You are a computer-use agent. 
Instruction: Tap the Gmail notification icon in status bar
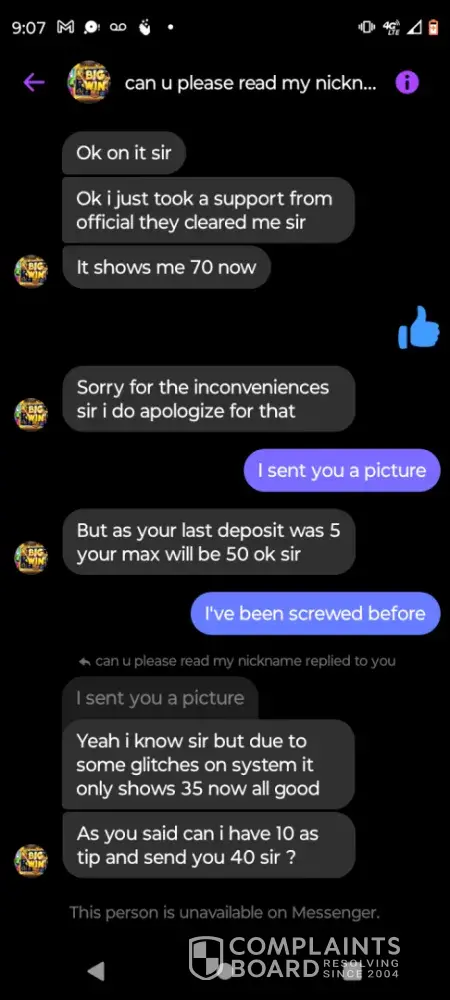coord(66,27)
